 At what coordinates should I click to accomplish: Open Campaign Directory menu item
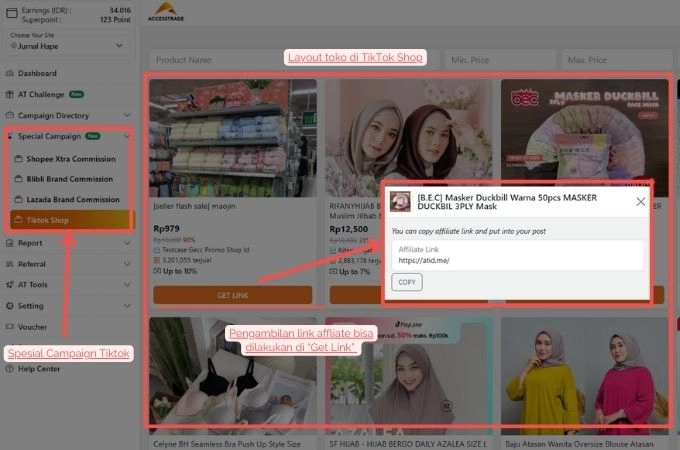point(53,115)
